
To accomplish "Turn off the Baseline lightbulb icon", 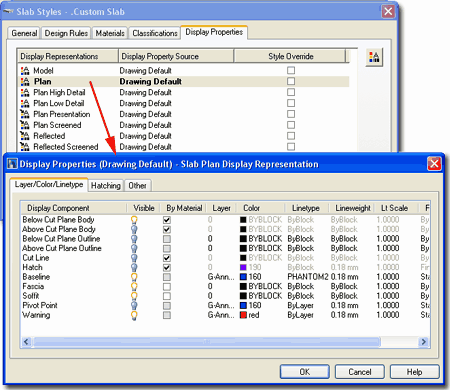I will [134, 277].
